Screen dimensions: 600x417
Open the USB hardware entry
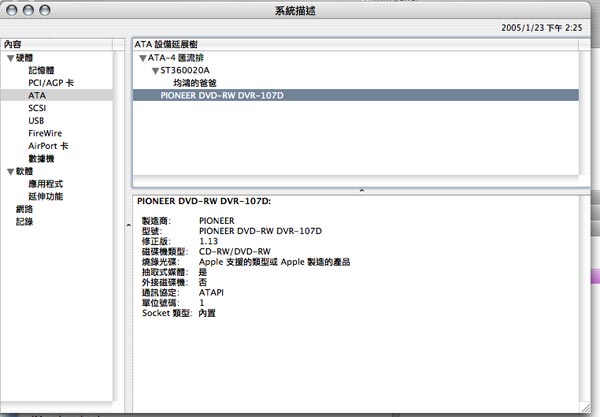36,121
